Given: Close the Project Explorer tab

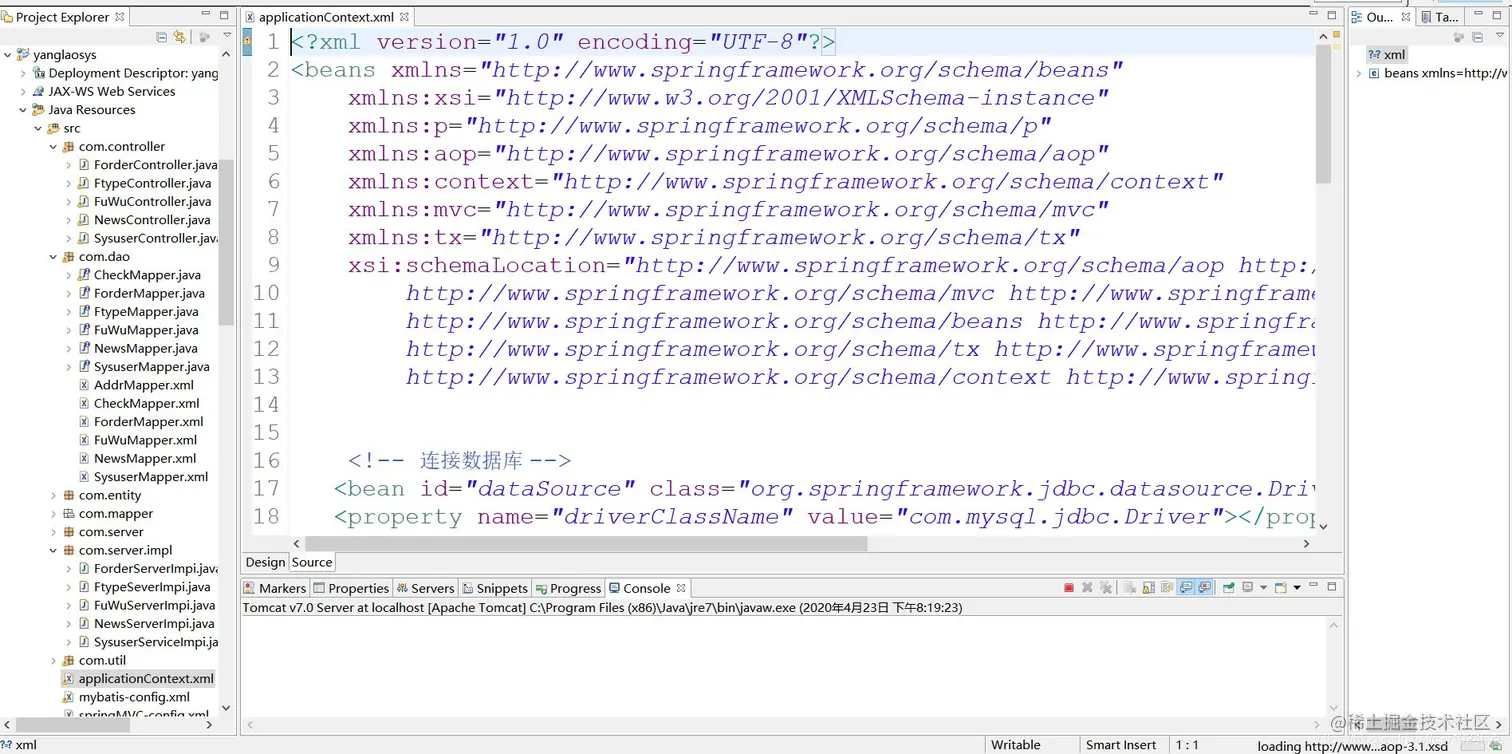Looking at the screenshot, I should point(120,17).
